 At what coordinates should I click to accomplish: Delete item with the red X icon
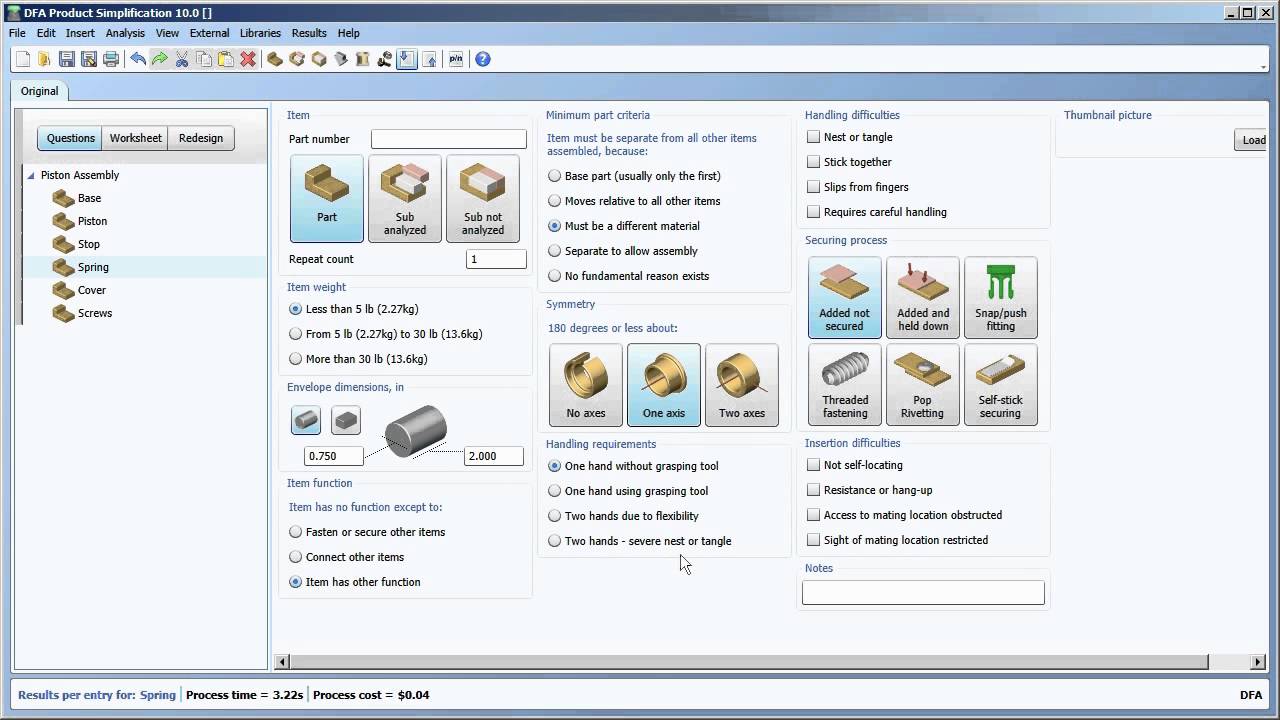(248, 59)
